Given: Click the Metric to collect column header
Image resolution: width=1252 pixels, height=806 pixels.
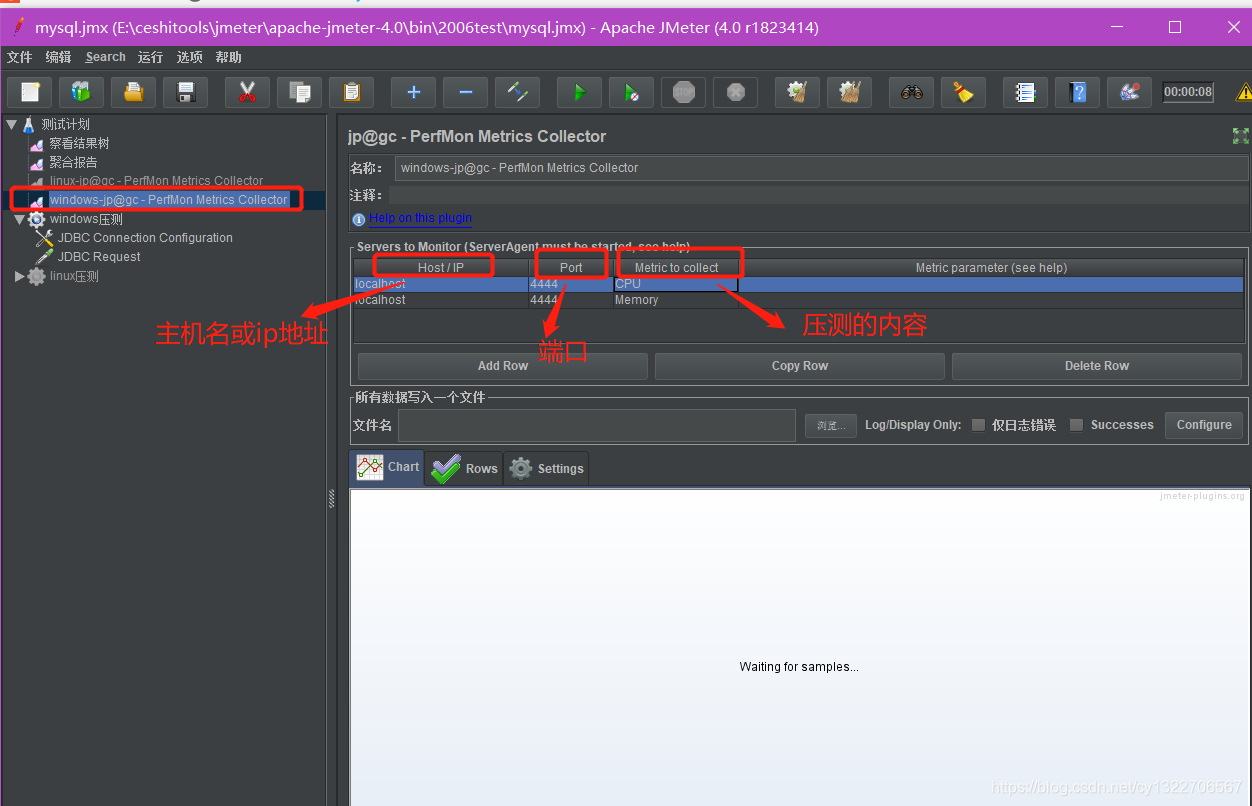Looking at the screenshot, I should point(676,267).
